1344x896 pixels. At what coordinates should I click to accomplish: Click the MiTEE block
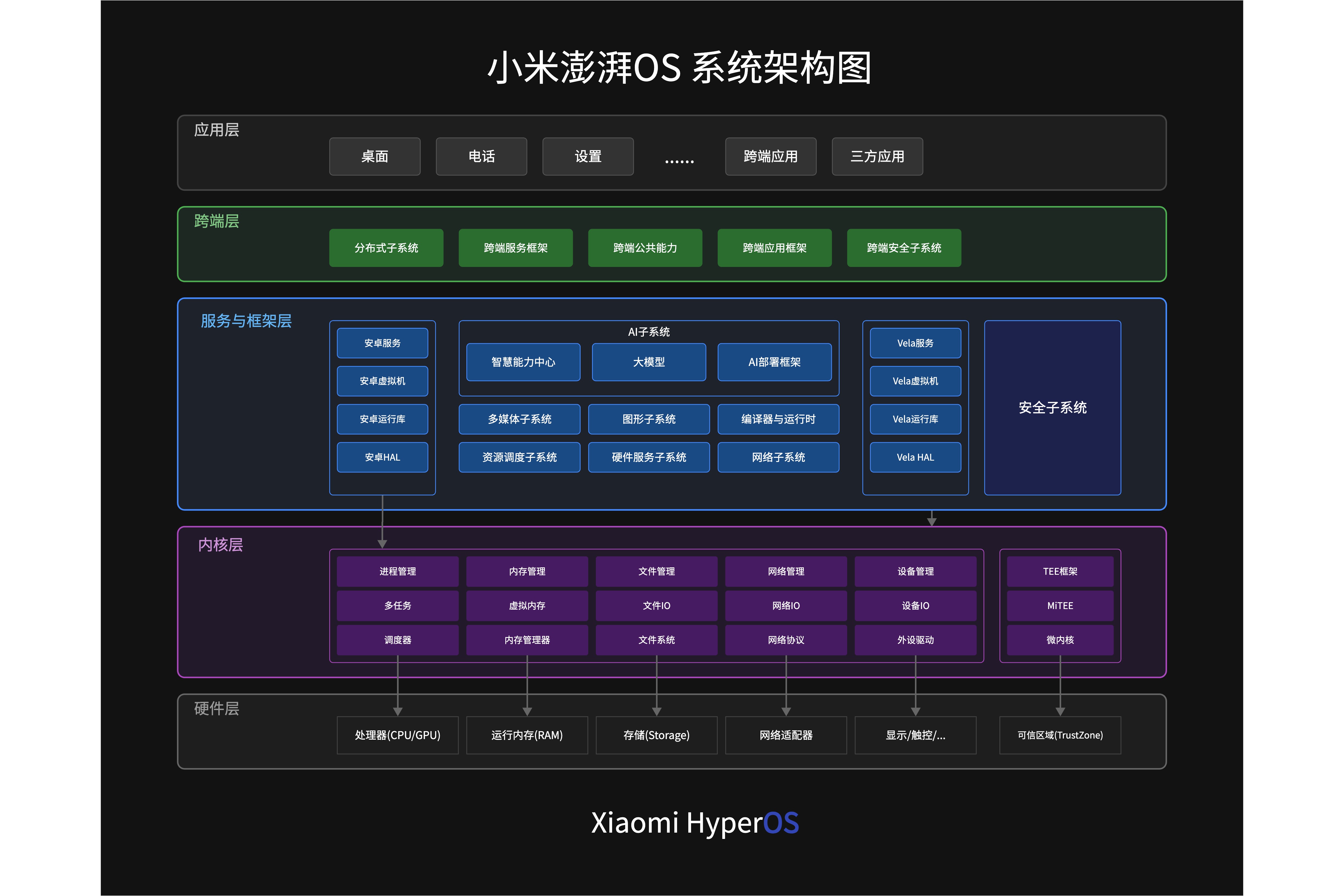pyautogui.click(x=1060, y=605)
